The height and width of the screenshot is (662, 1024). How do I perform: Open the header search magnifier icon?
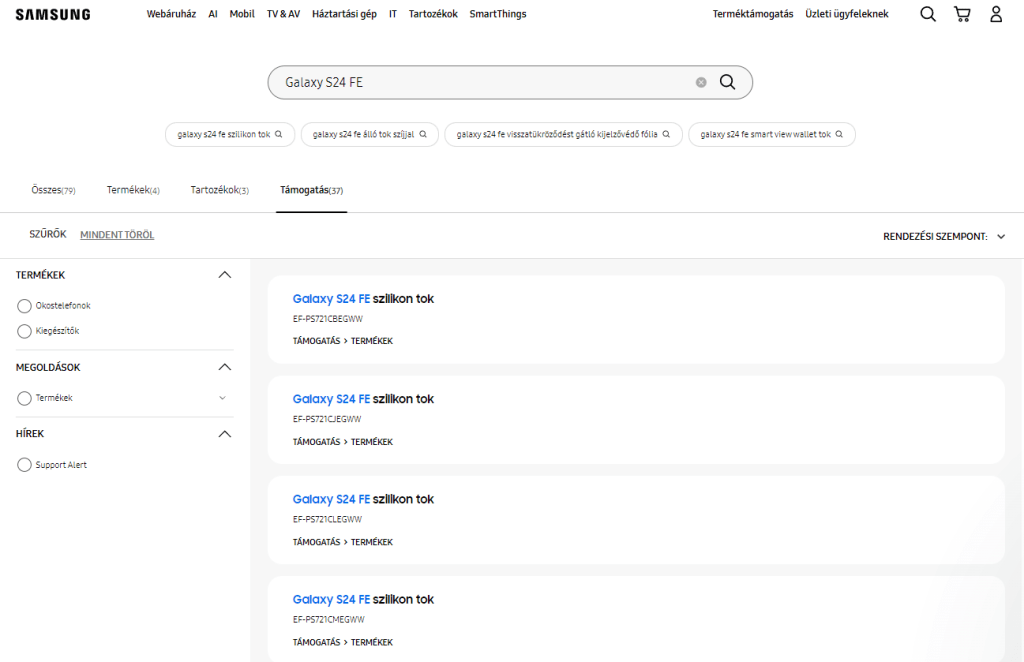tap(928, 14)
